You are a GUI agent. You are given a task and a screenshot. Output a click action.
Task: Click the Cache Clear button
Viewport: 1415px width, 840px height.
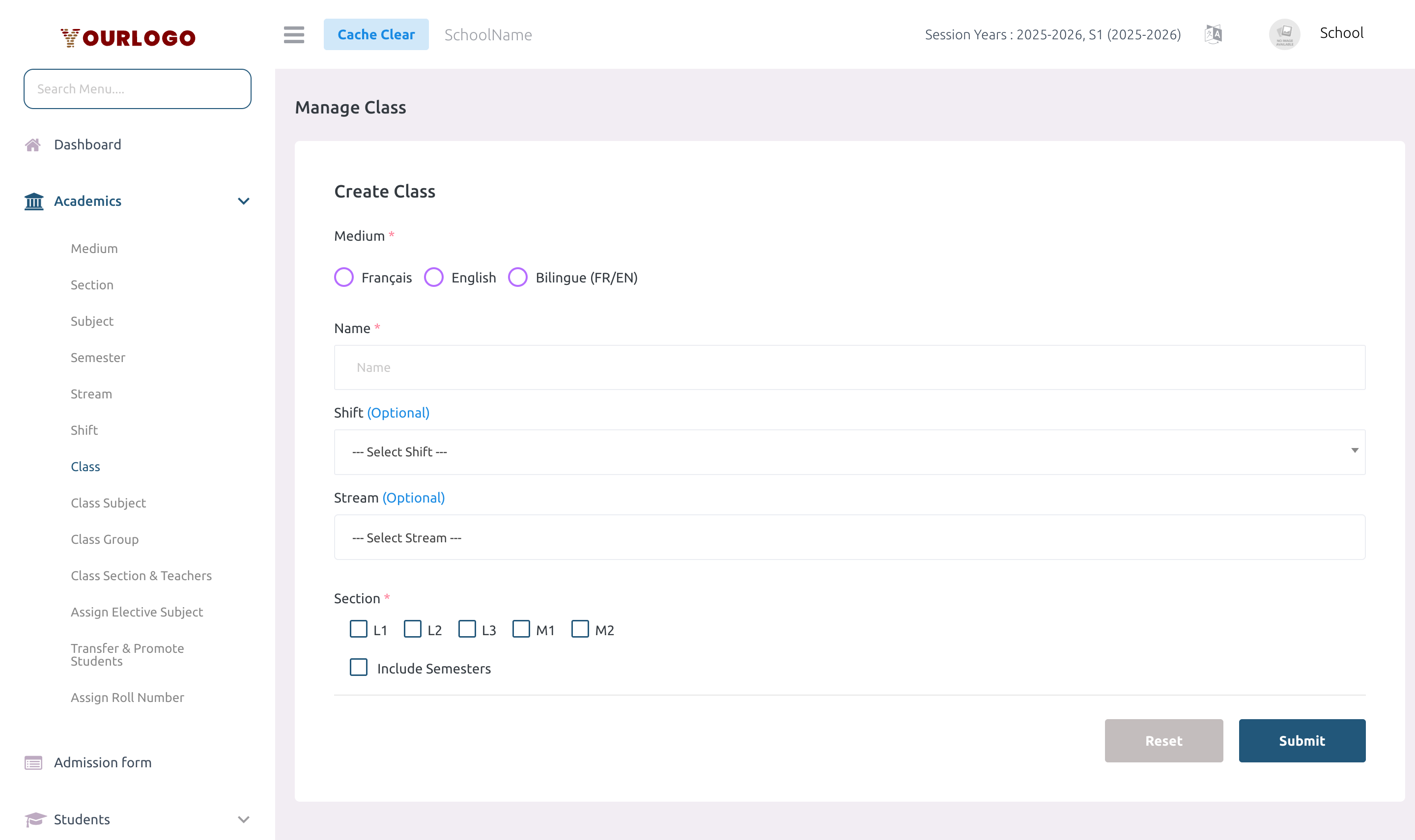pyautogui.click(x=376, y=34)
